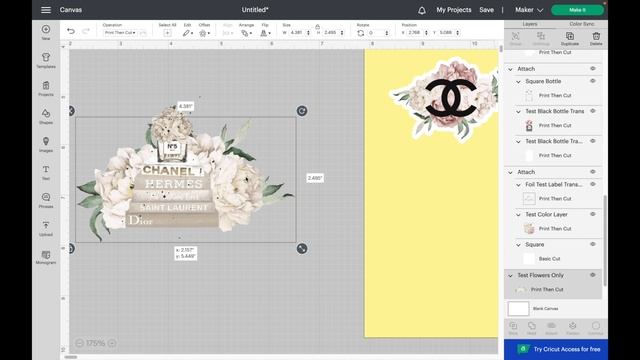Viewport: 640px width, 360px height.
Task: Duplicate the selected layer
Action: (x=570, y=38)
